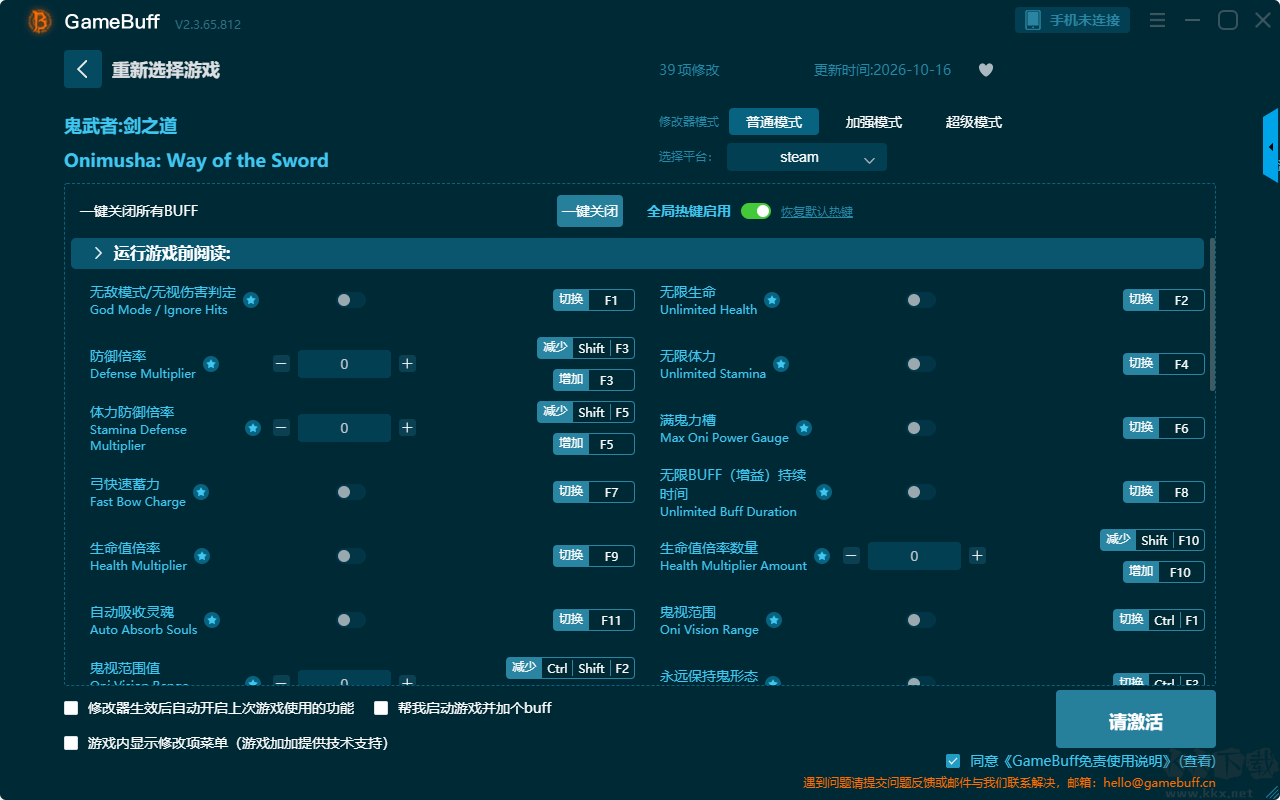Click the star icon beside Fast Bow Charge
Screen dimensions: 1280x800
coord(201,492)
